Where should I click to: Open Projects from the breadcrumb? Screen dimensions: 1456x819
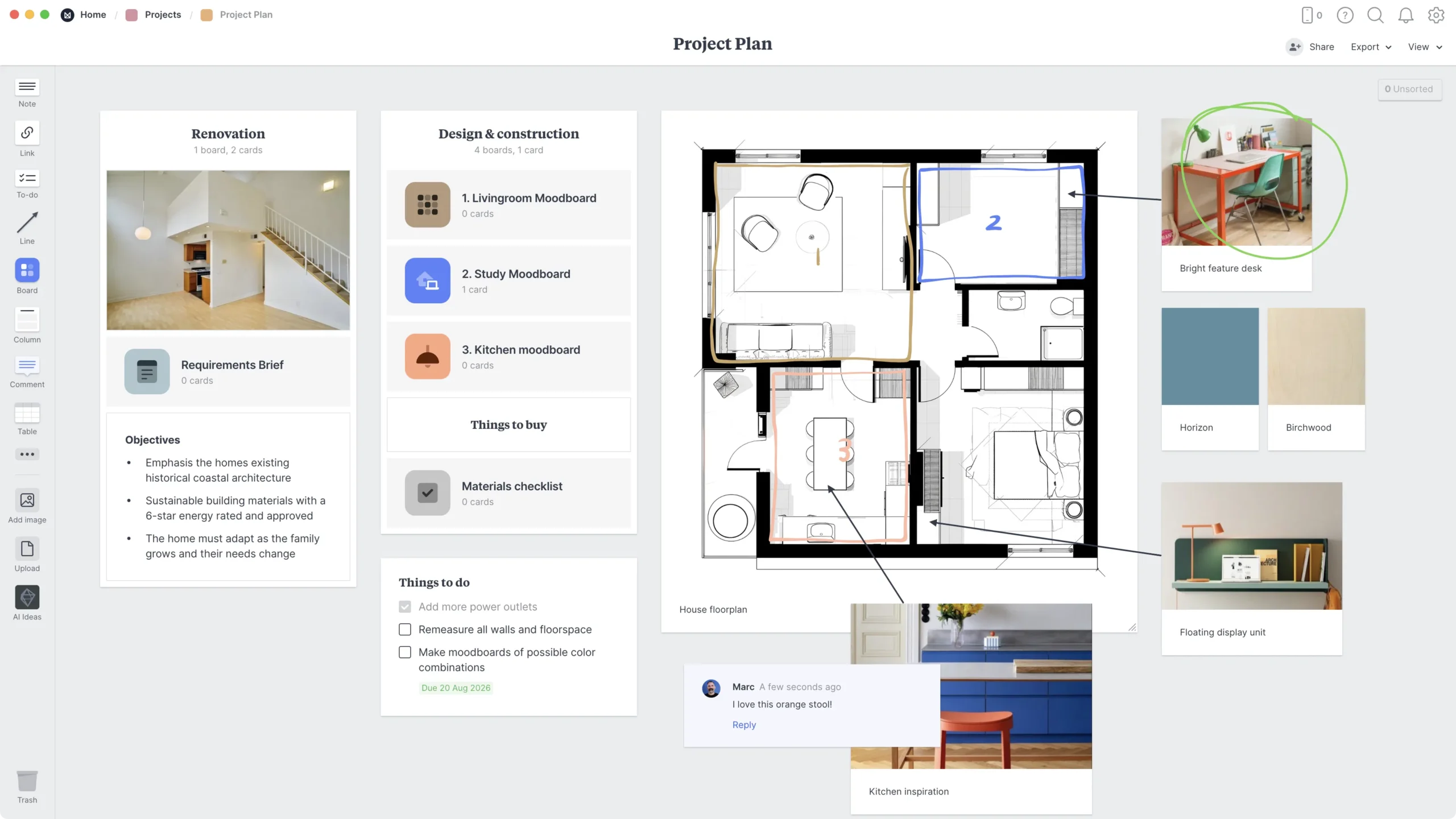pos(163,15)
